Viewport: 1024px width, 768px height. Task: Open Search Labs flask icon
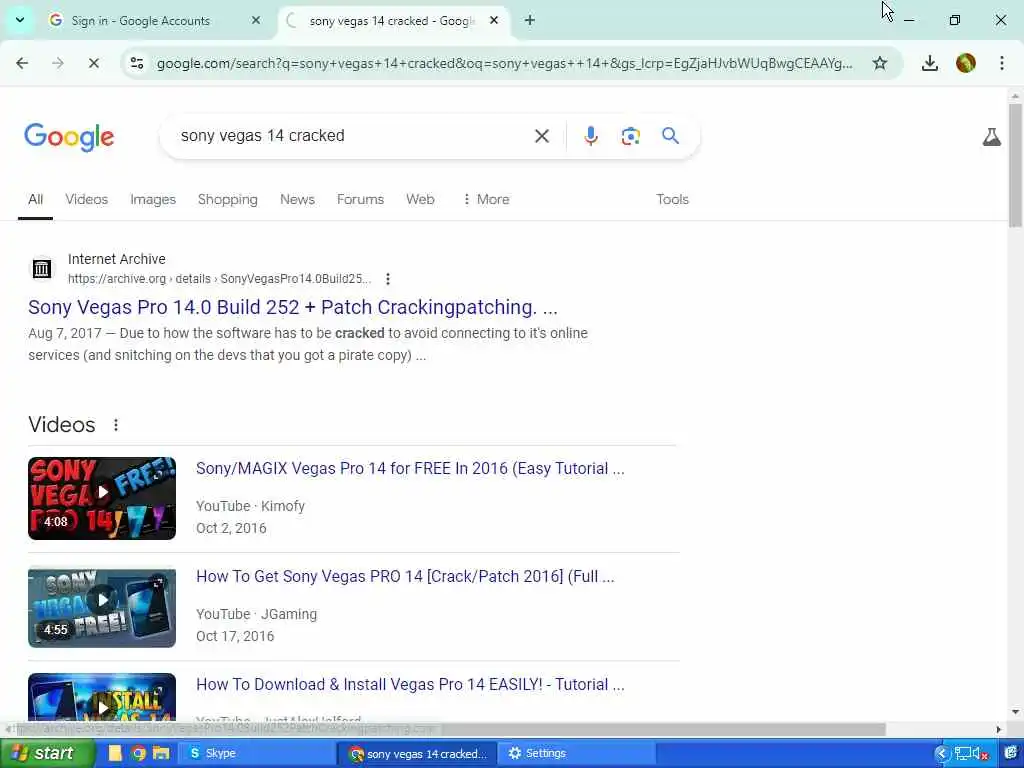[x=991, y=136]
